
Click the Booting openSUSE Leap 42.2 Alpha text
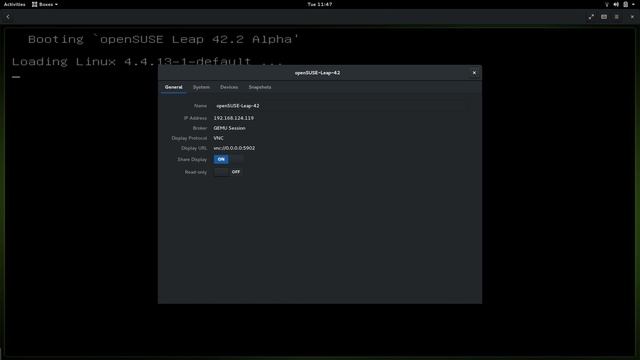pos(164,39)
